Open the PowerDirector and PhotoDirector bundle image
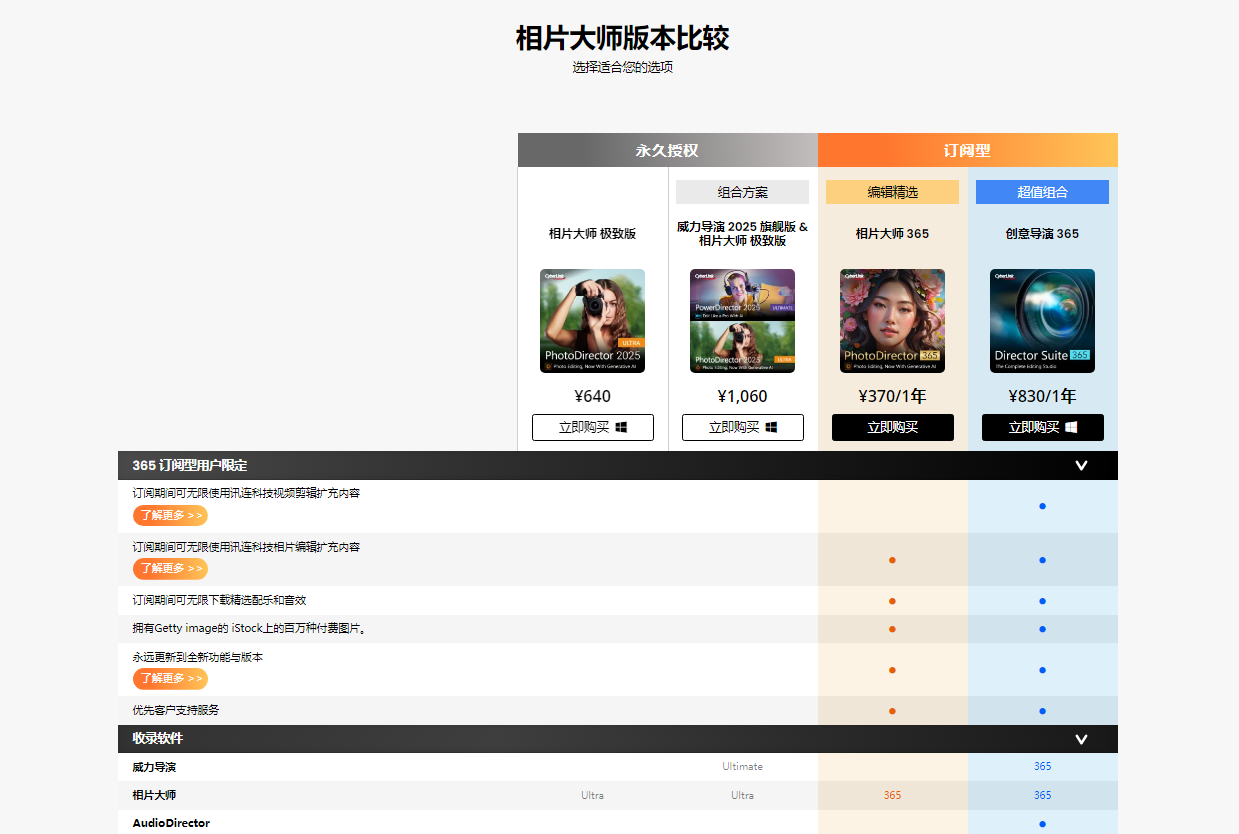This screenshot has width=1239, height=834. click(743, 321)
